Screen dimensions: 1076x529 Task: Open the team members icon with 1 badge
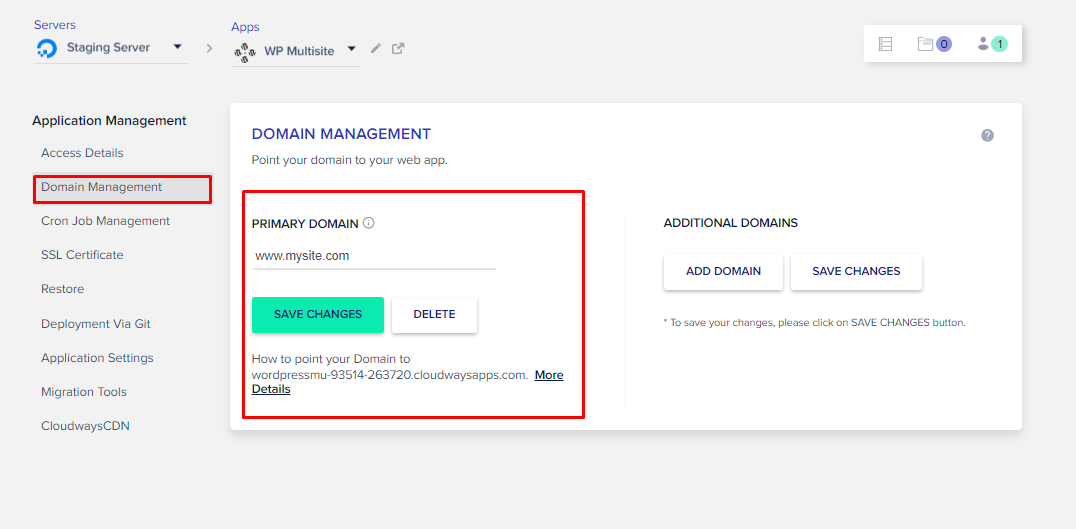[x=991, y=44]
